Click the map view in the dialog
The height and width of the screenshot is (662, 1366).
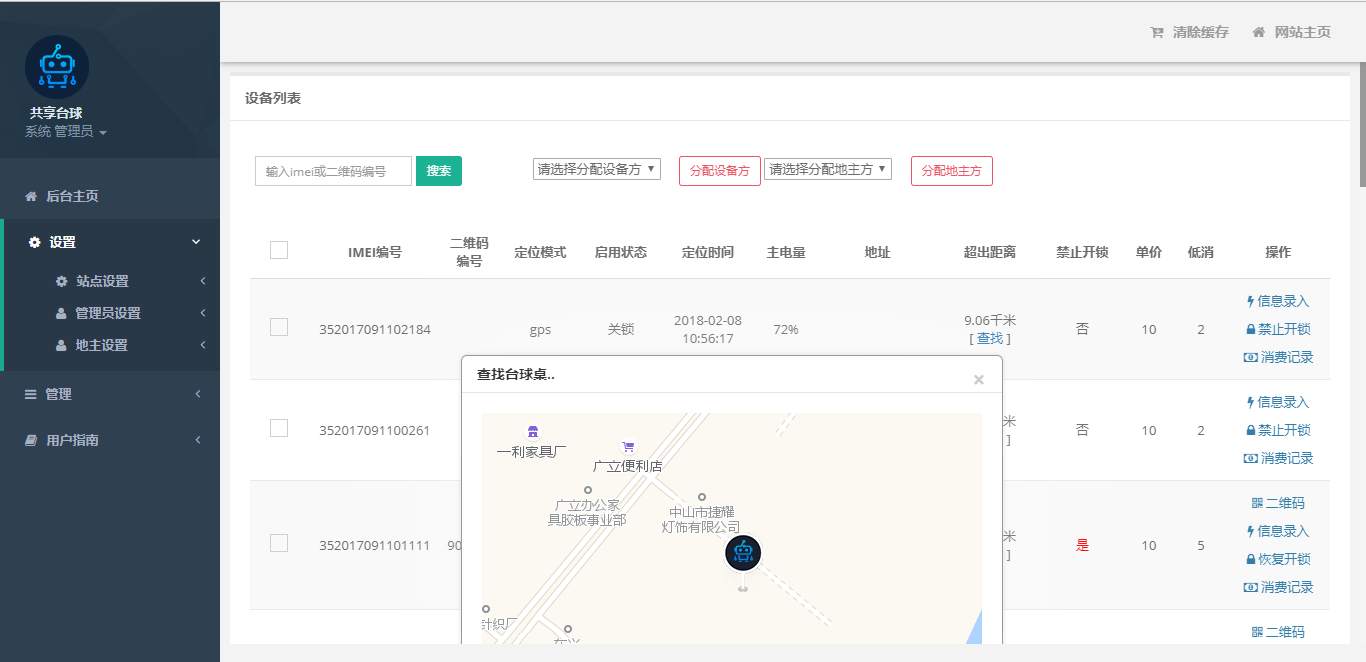point(732,529)
